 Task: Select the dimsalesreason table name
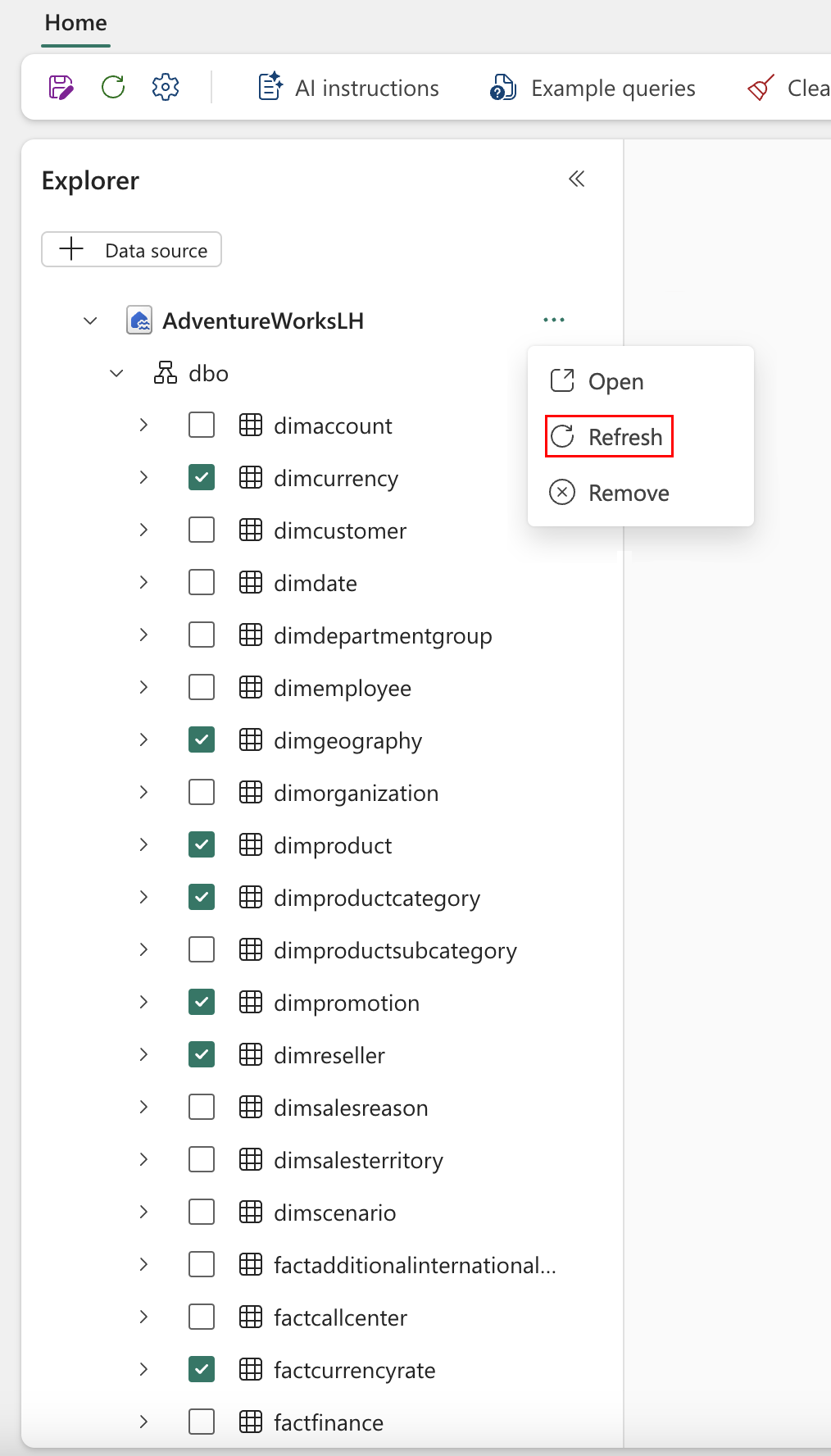click(351, 1108)
